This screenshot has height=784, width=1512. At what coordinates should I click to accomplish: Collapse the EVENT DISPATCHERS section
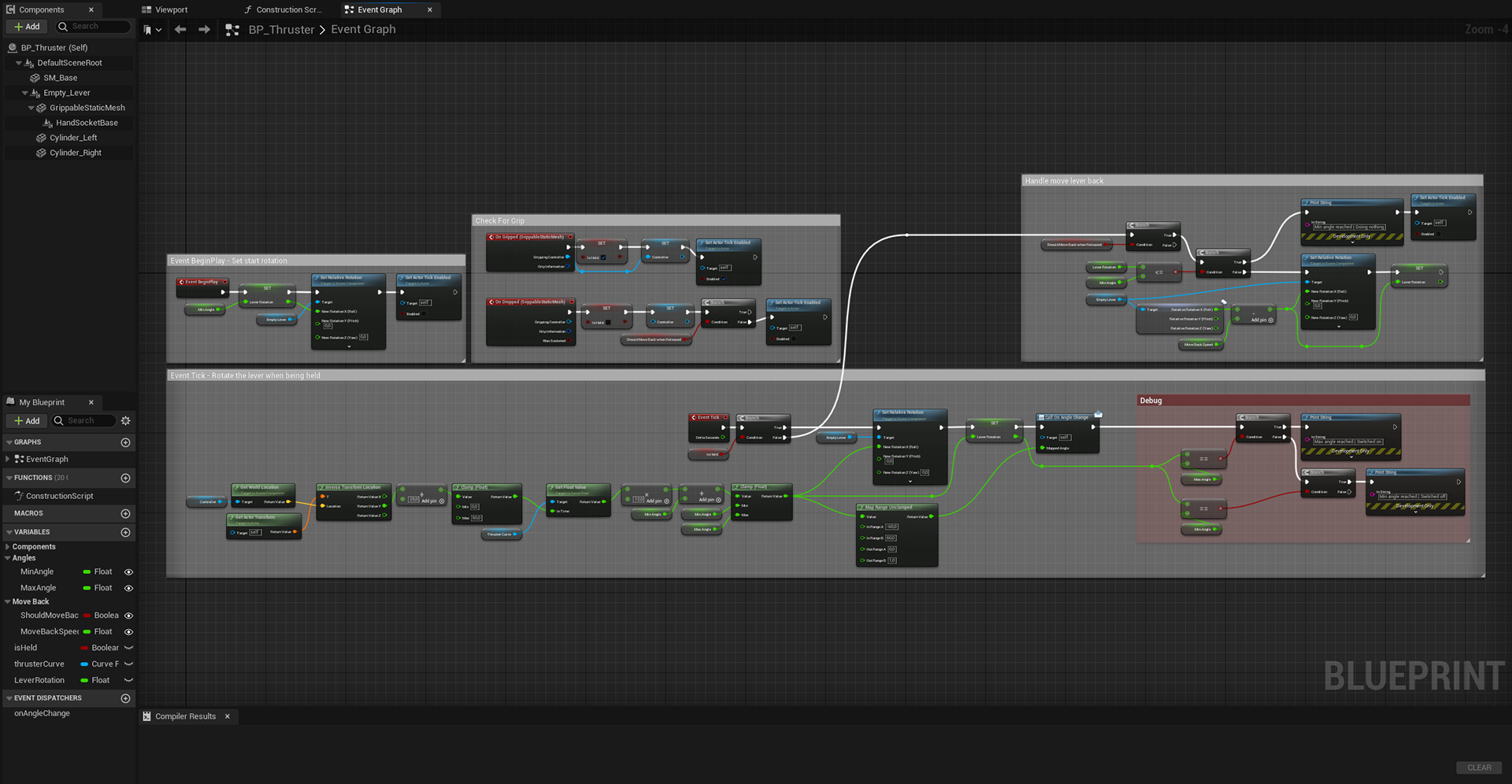[9, 698]
